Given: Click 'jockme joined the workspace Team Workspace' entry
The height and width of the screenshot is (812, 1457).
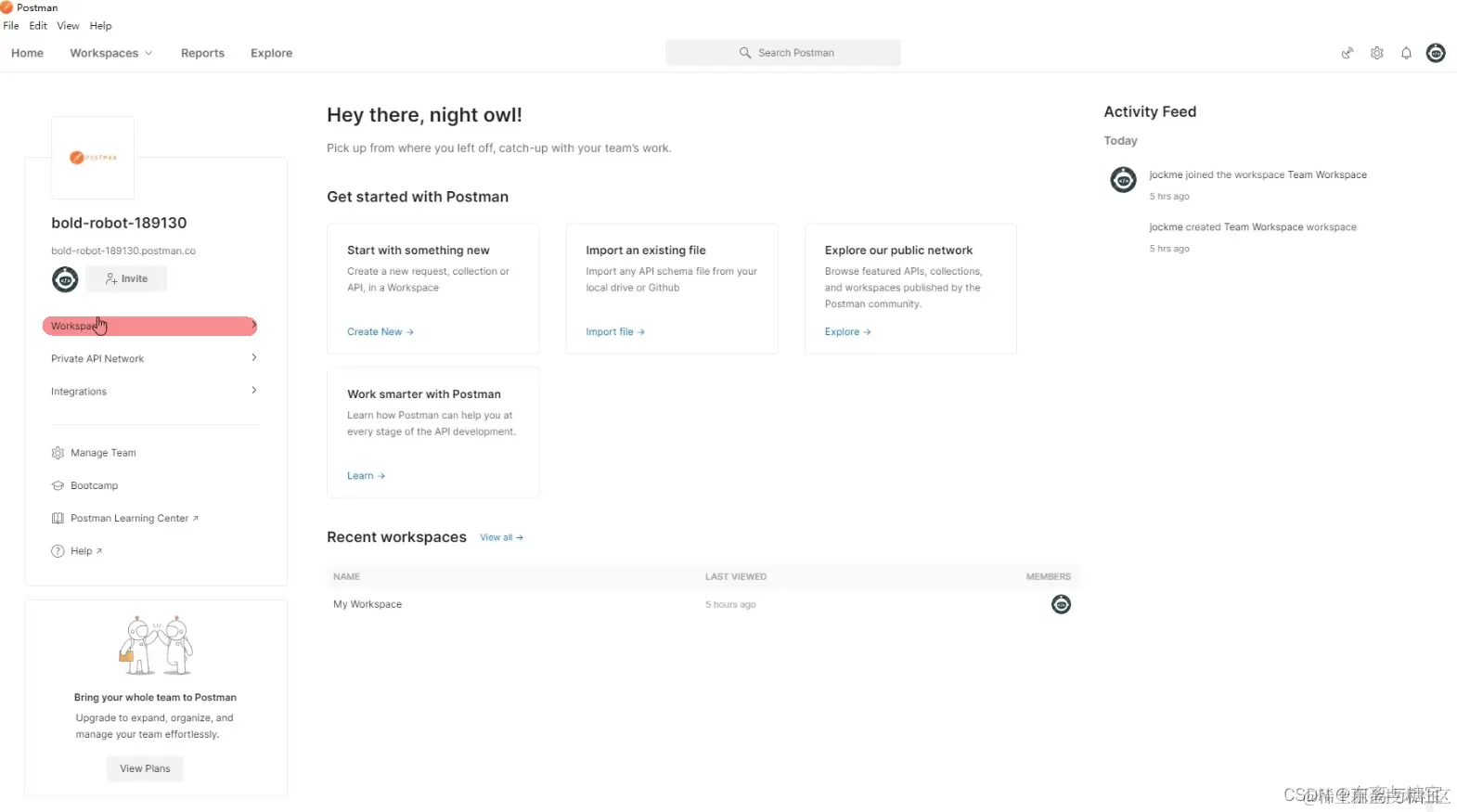Looking at the screenshot, I should coord(1257,174).
